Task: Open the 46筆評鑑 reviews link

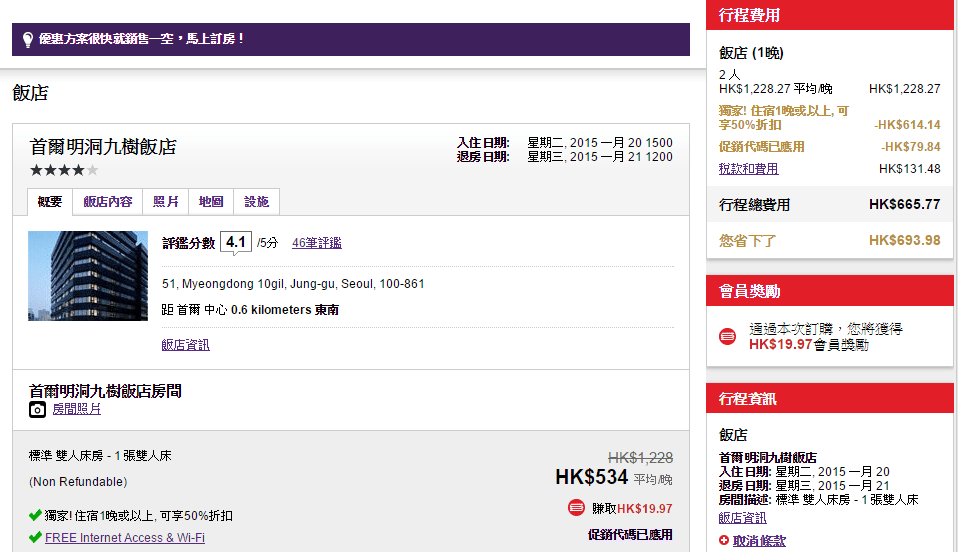Action: (x=316, y=243)
